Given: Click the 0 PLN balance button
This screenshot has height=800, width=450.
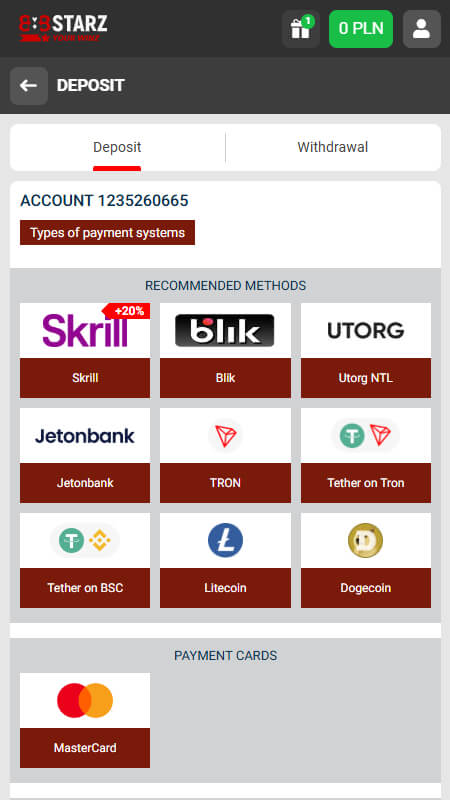Looking at the screenshot, I should (x=361, y=29).
